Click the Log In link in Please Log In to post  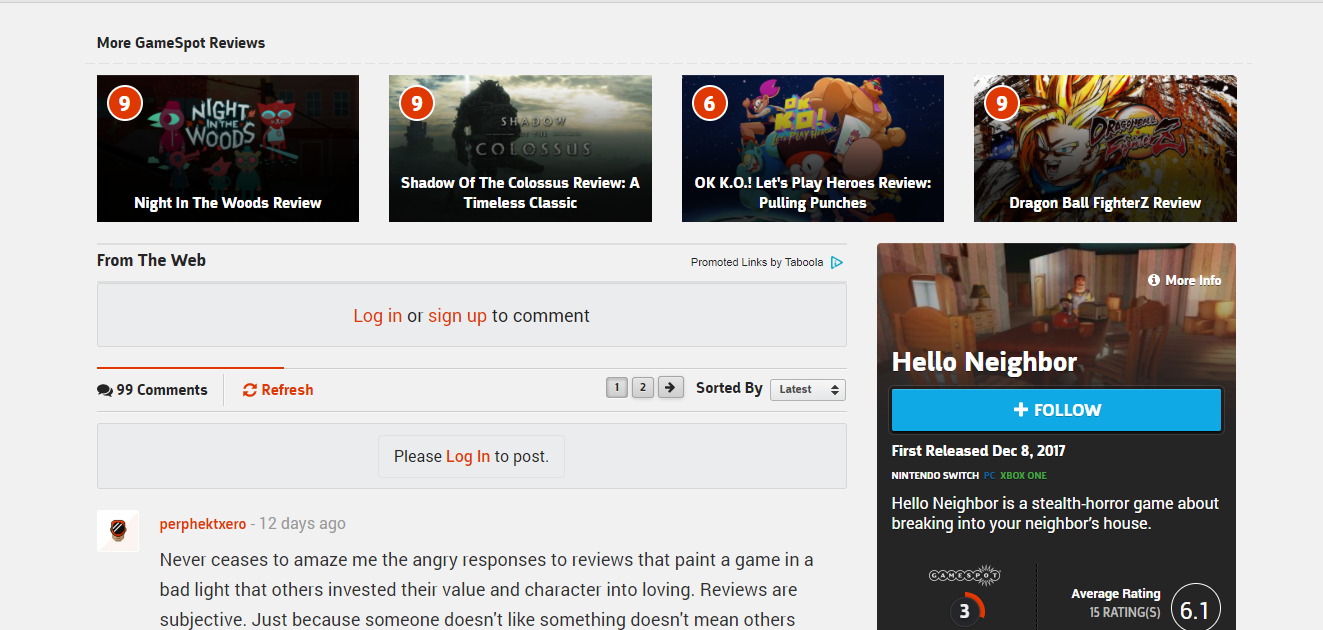coord(468,456)
